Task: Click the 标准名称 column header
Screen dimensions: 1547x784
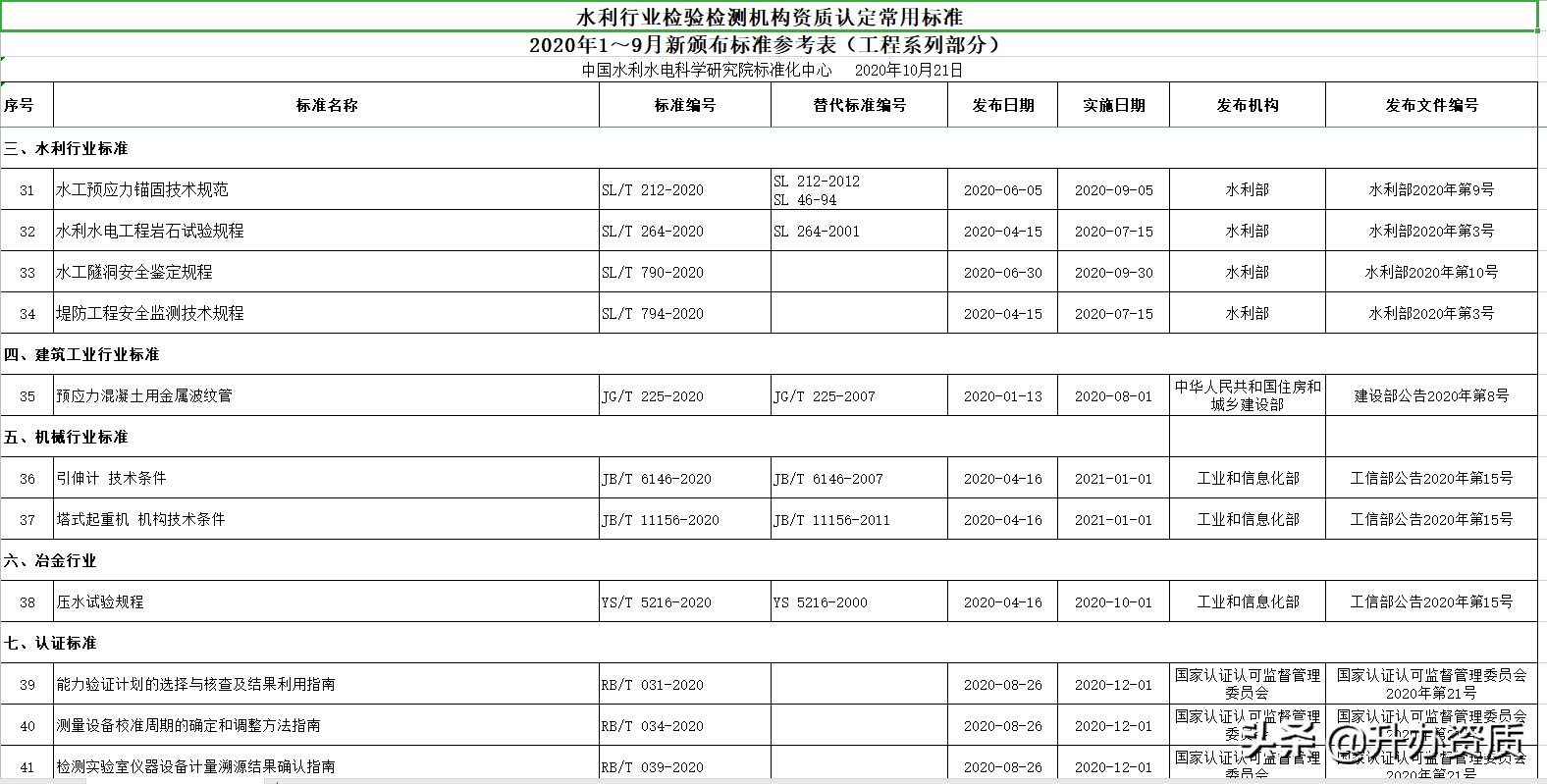Action: 326,105
